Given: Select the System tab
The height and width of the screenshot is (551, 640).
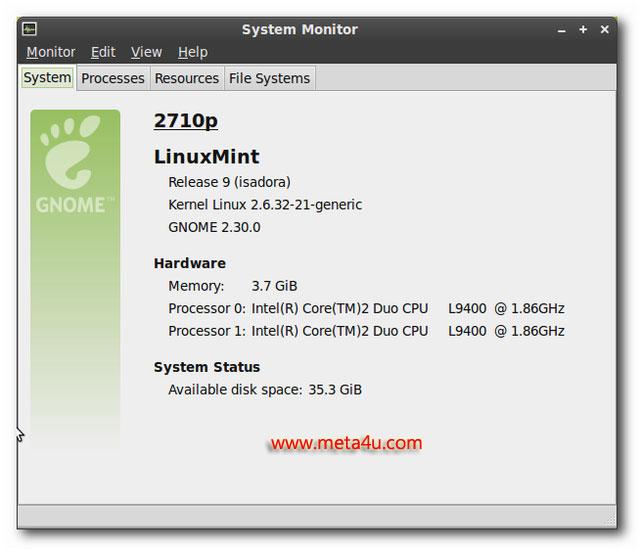Looking at the screenshot, I should [x=47, y=77].
